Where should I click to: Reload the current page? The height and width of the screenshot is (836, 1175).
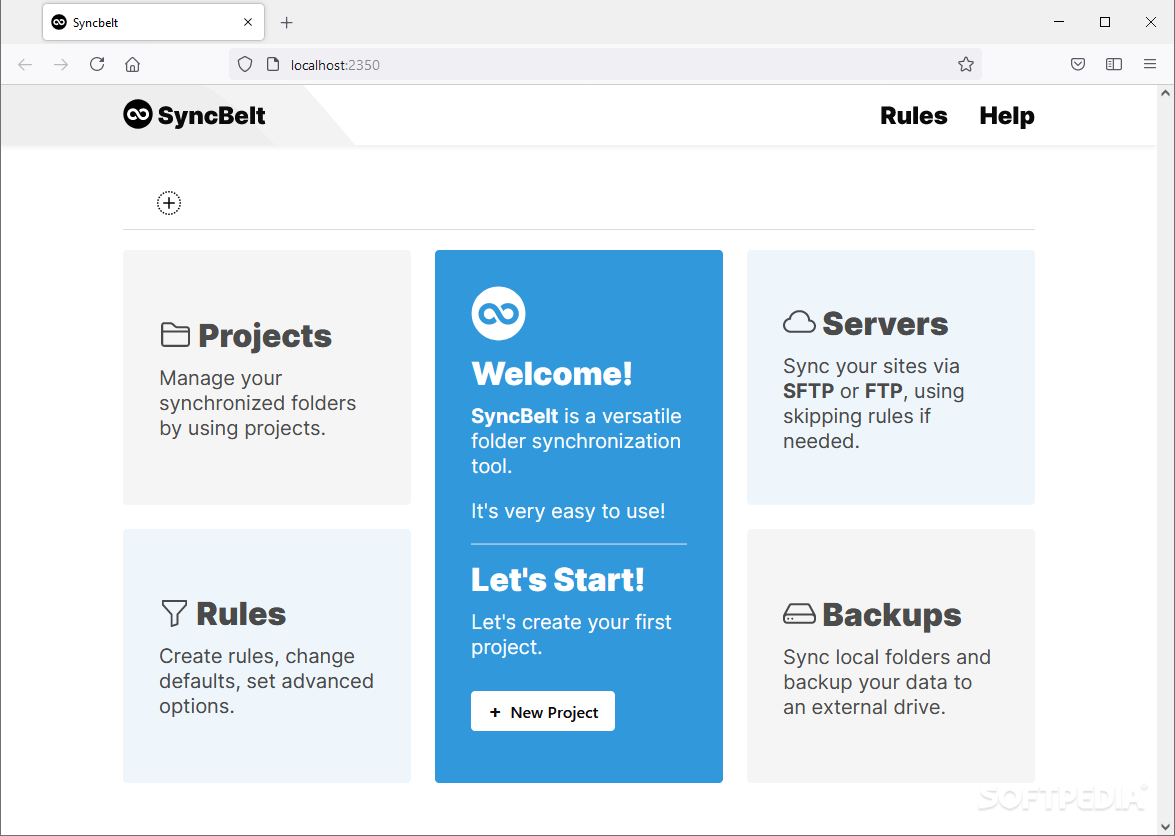point(97,64)
